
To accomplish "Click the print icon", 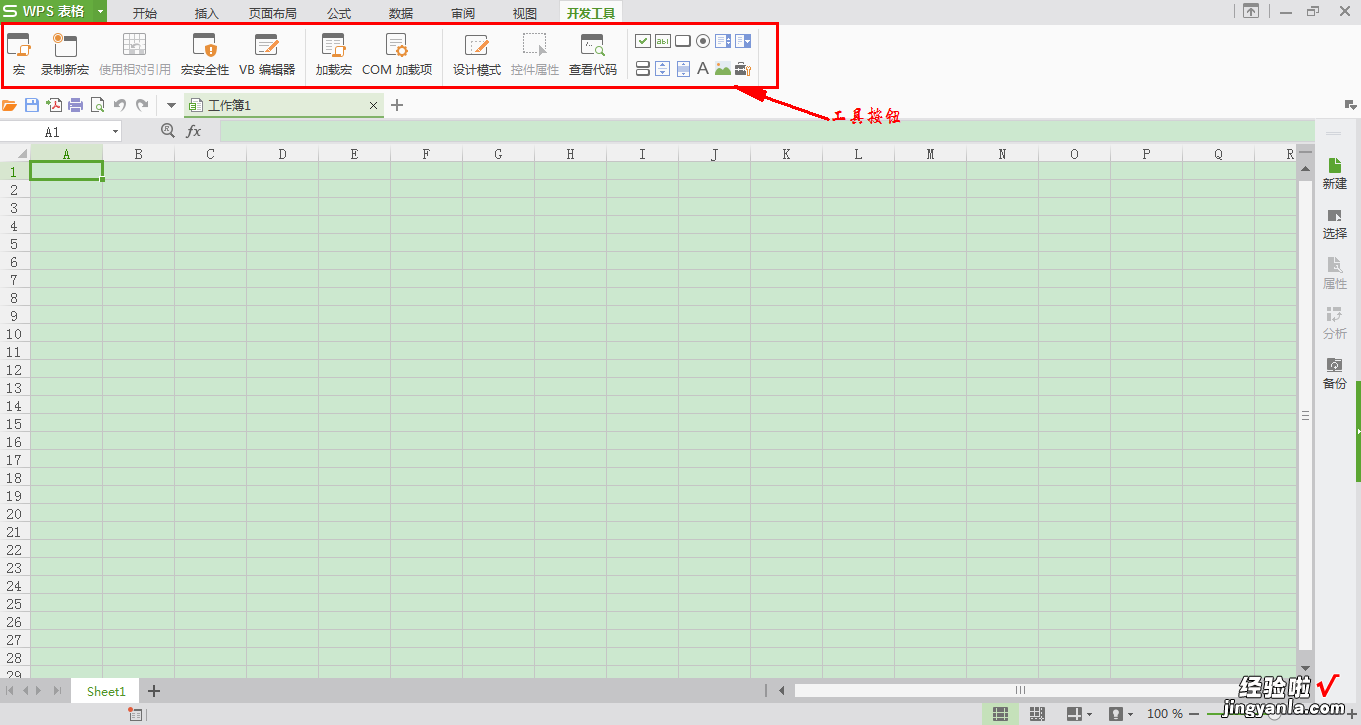I will (76, 105).
